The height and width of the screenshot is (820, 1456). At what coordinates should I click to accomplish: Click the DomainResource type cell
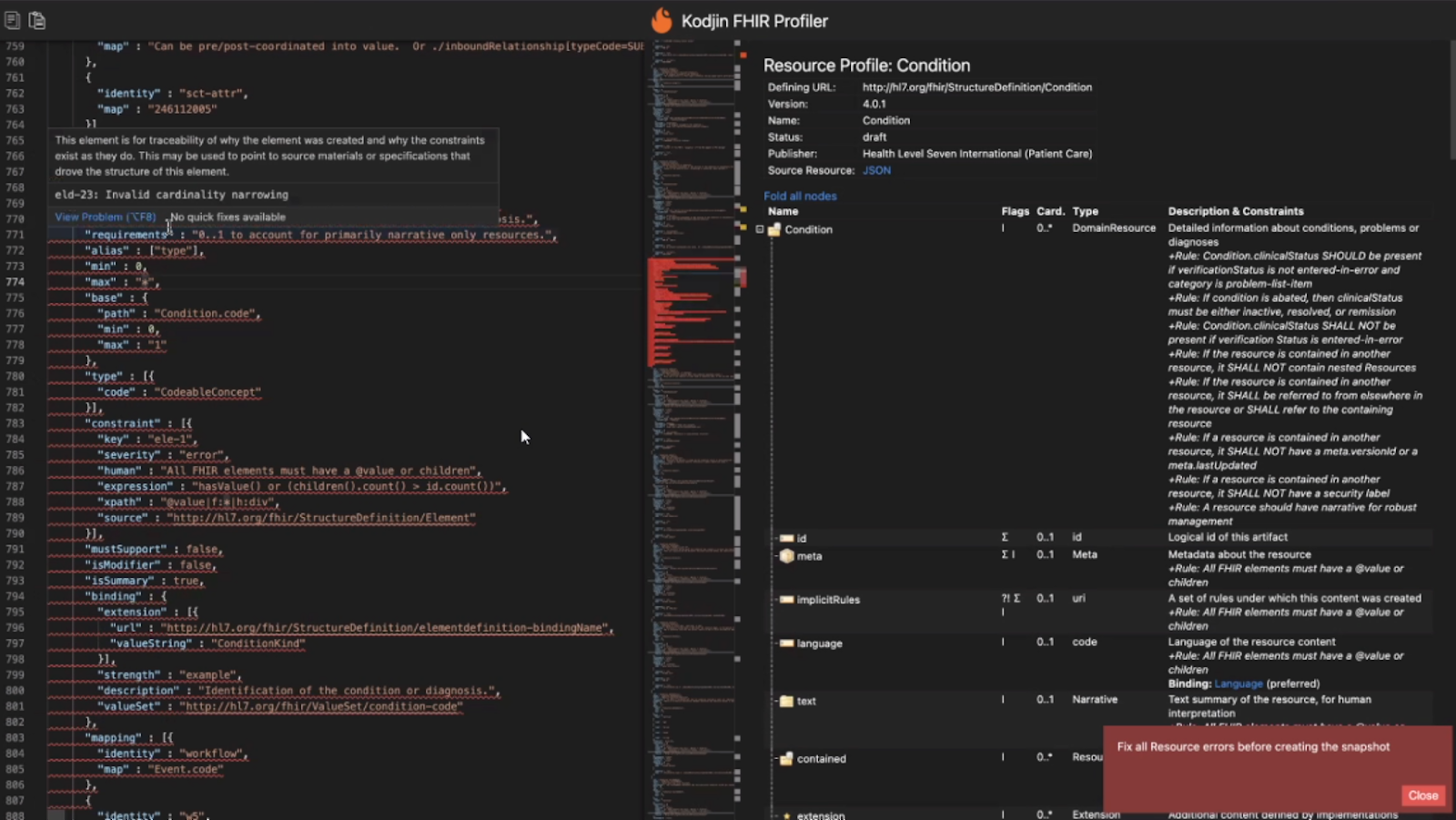point(1114,228)
